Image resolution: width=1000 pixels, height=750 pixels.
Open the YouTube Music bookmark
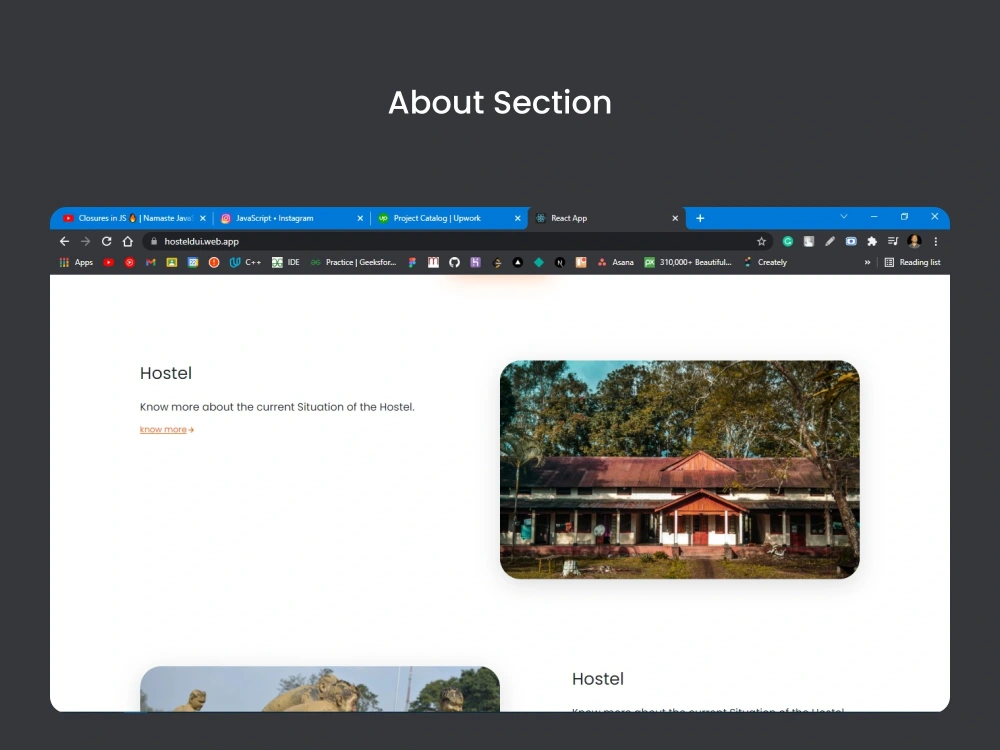[129, 262]
